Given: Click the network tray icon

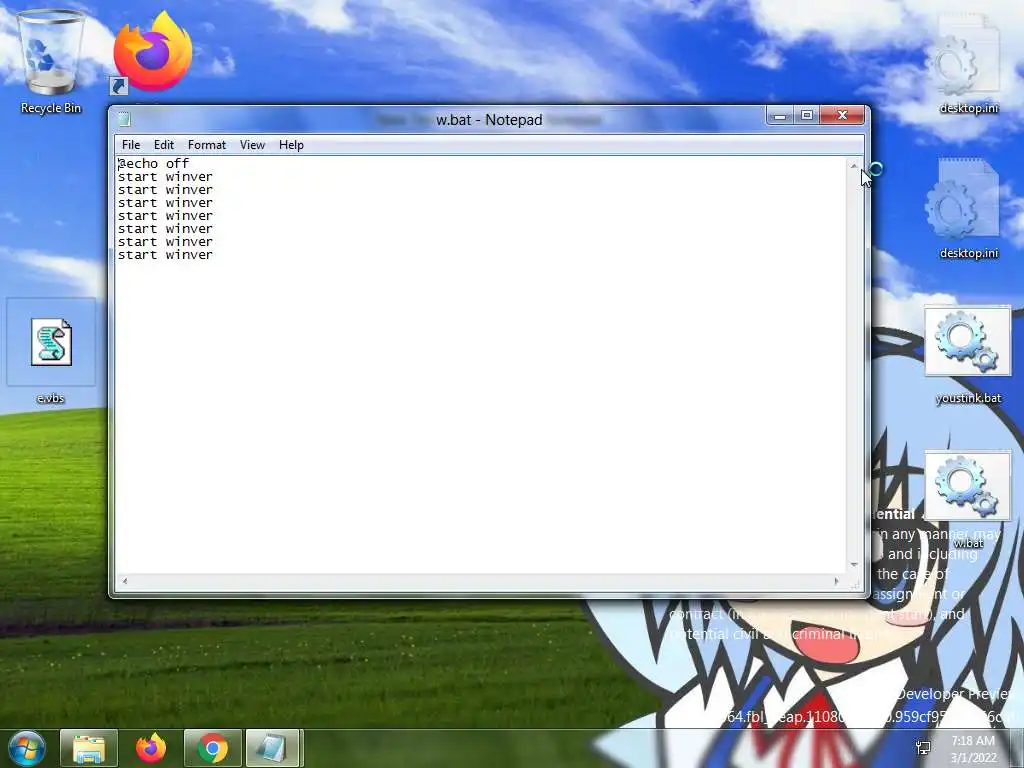Looking at the screenshot, I should pyautogui.click(x=923, y=748).
